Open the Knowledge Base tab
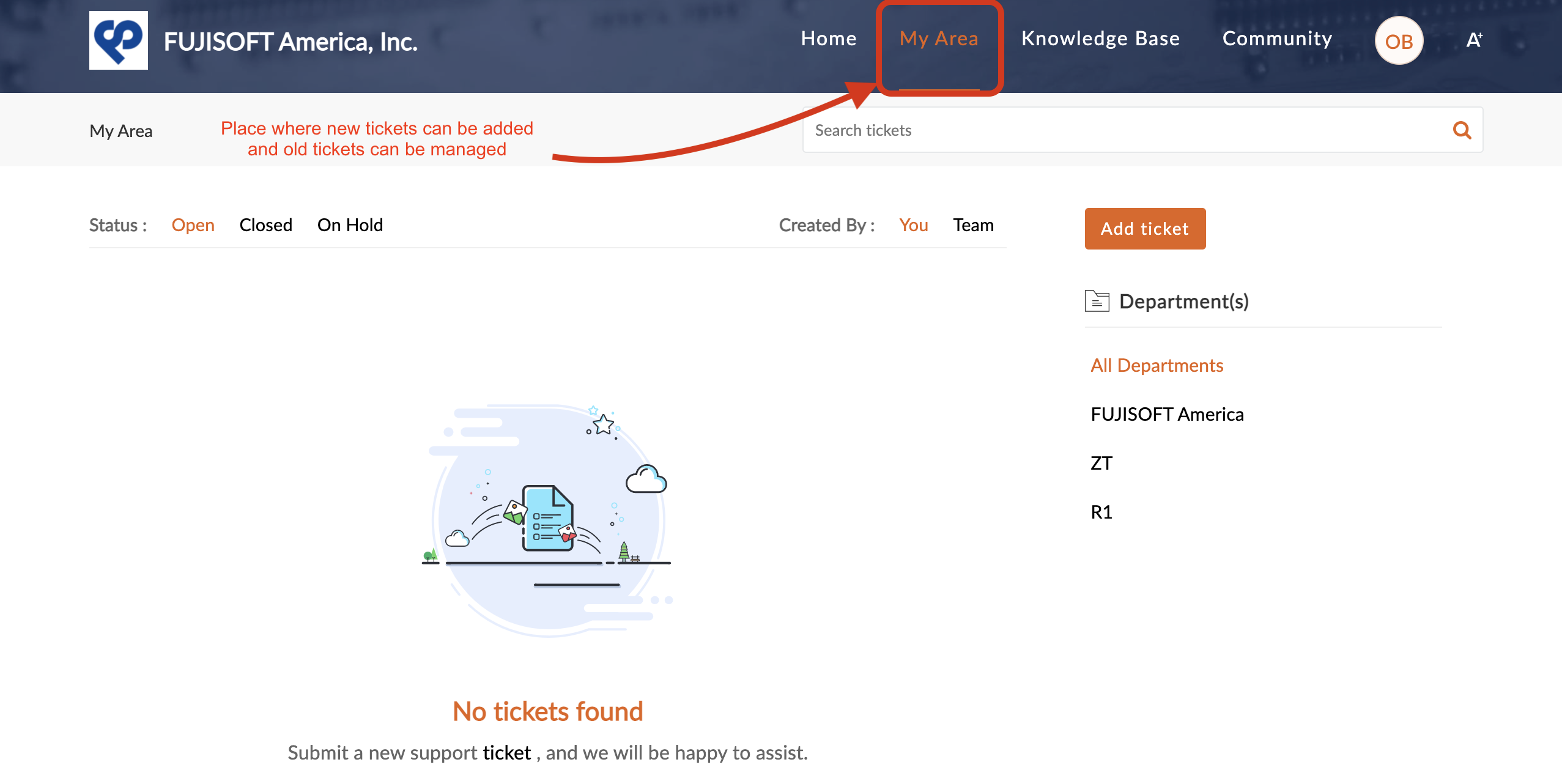Screen dimensions: 1562x784 pyautogui.click(x=1100, y=39)
